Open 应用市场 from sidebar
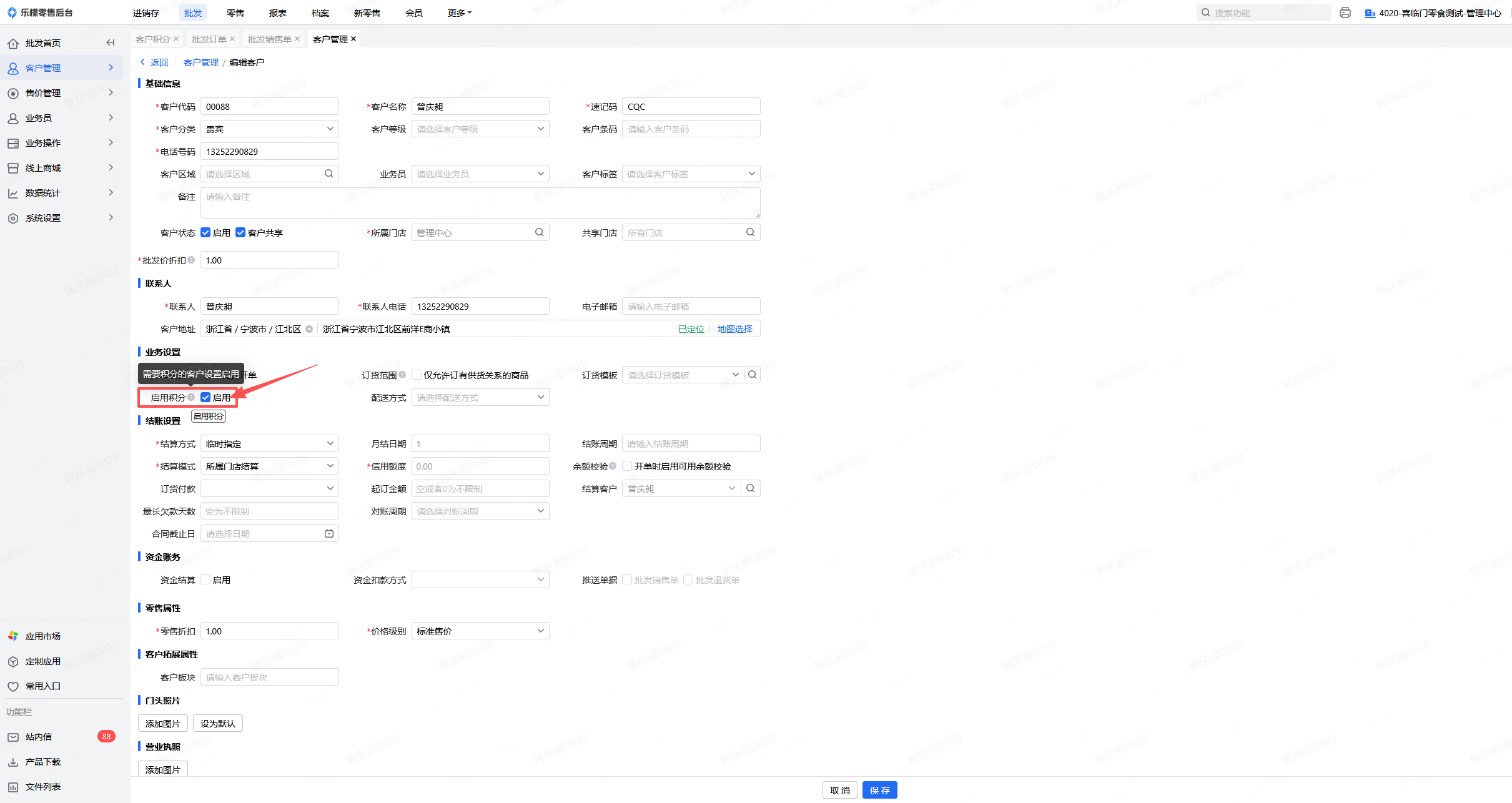This screenshot has width=1512, height=803. click(42, 636)
